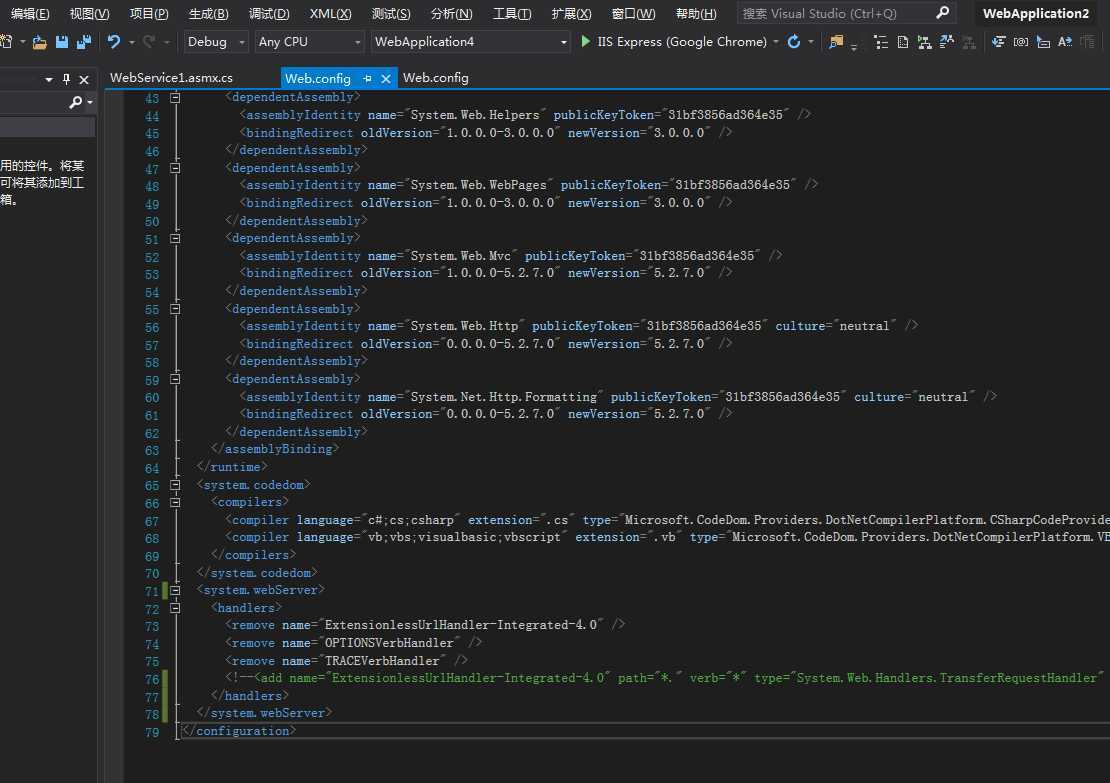Click the greyed-out redo arrow
This screenshot has width=1110, height=783.
tap(149, 42)
